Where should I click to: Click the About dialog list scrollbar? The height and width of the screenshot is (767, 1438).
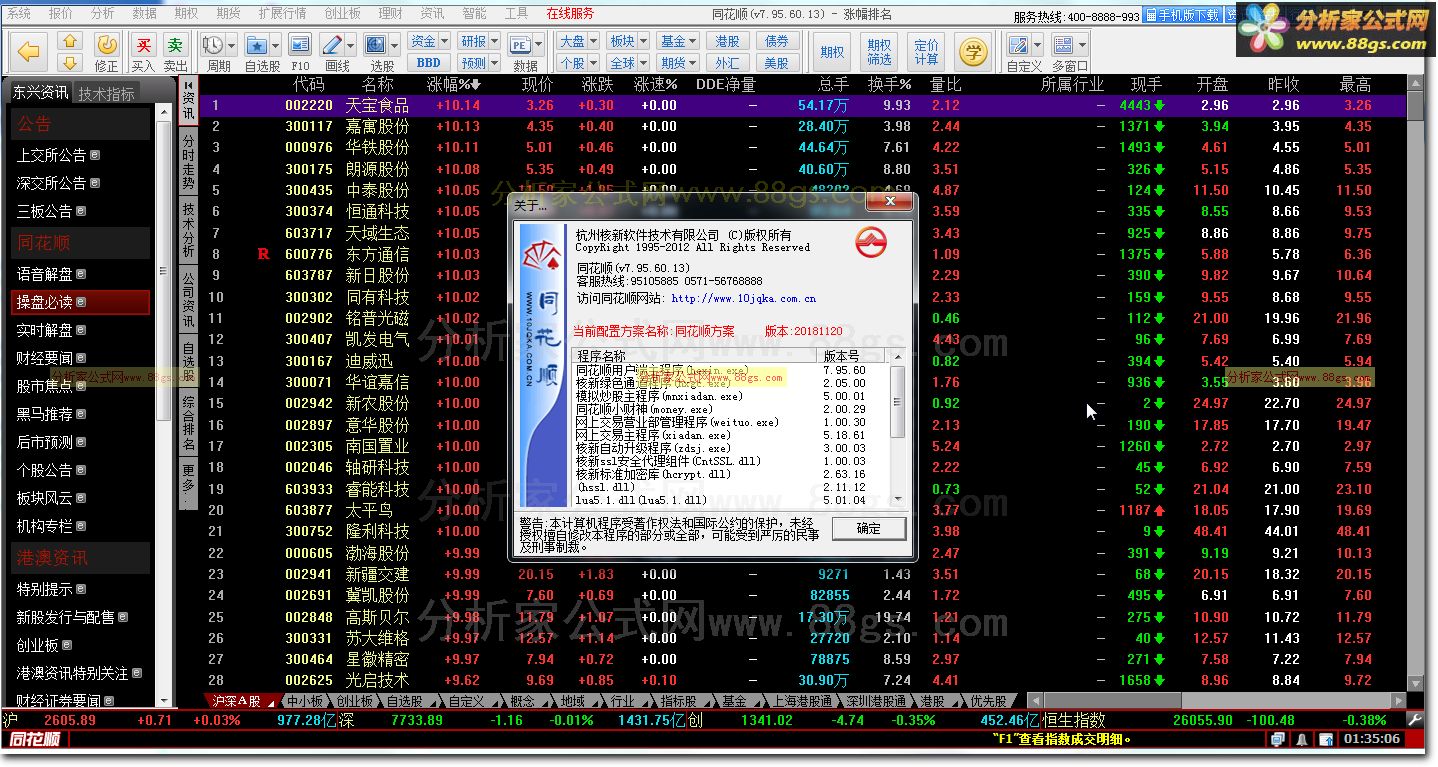click(x=897, y=428)
